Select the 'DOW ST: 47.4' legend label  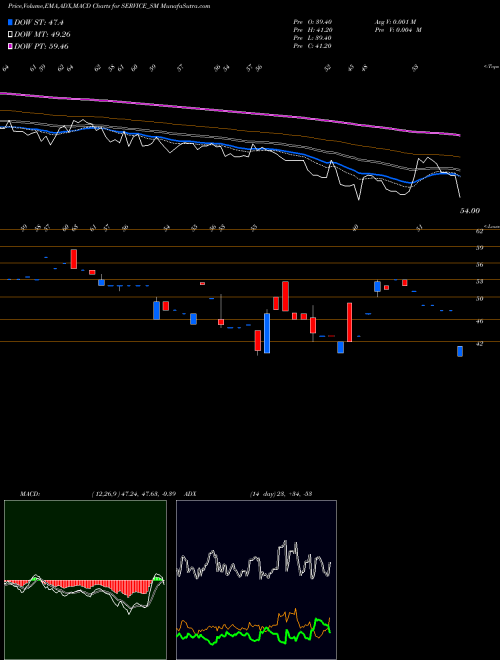[x=39, y=22]
